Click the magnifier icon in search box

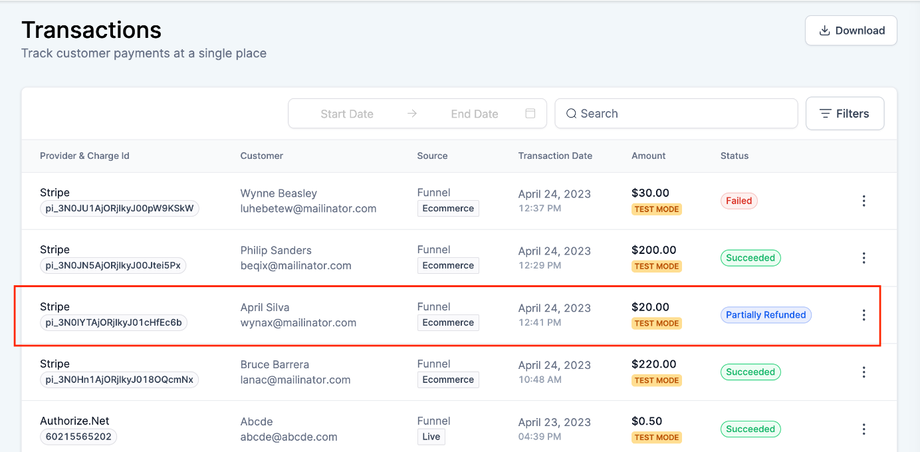click(x=571, y=114)
